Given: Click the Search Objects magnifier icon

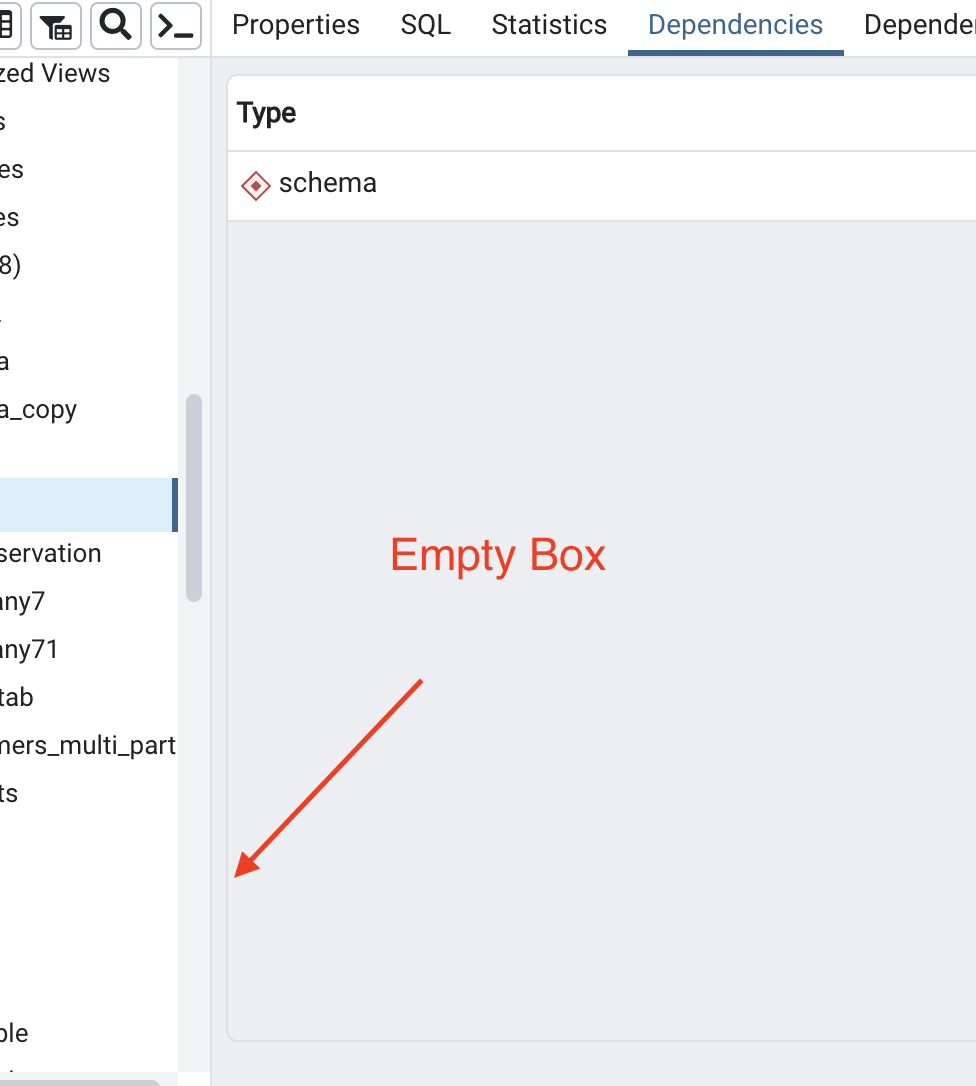Looking at the screenshot, I should (116, 26).
